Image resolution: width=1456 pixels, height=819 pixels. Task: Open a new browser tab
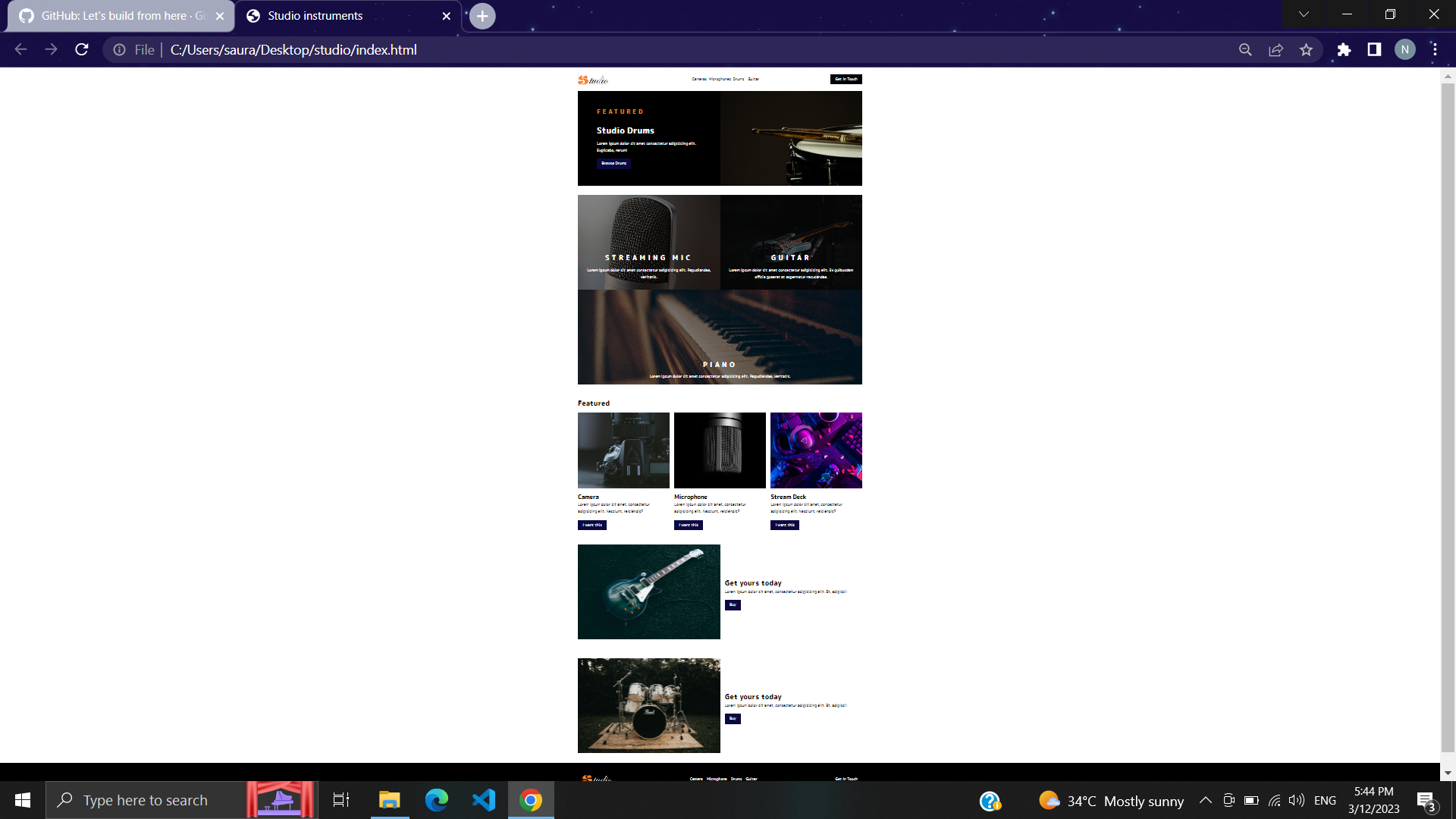pos(482,16)
